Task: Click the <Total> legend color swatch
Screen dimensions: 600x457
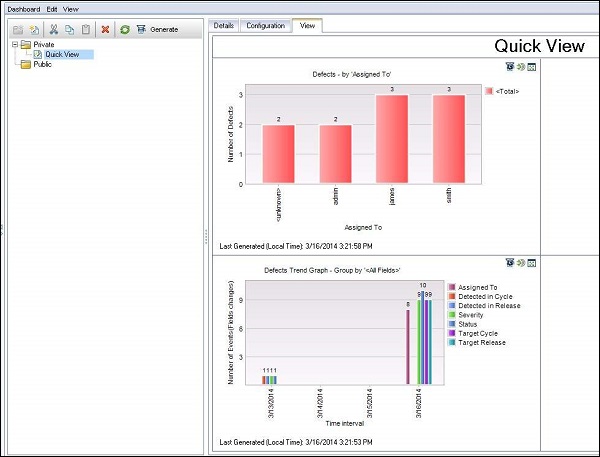Action: pos(489,91)
